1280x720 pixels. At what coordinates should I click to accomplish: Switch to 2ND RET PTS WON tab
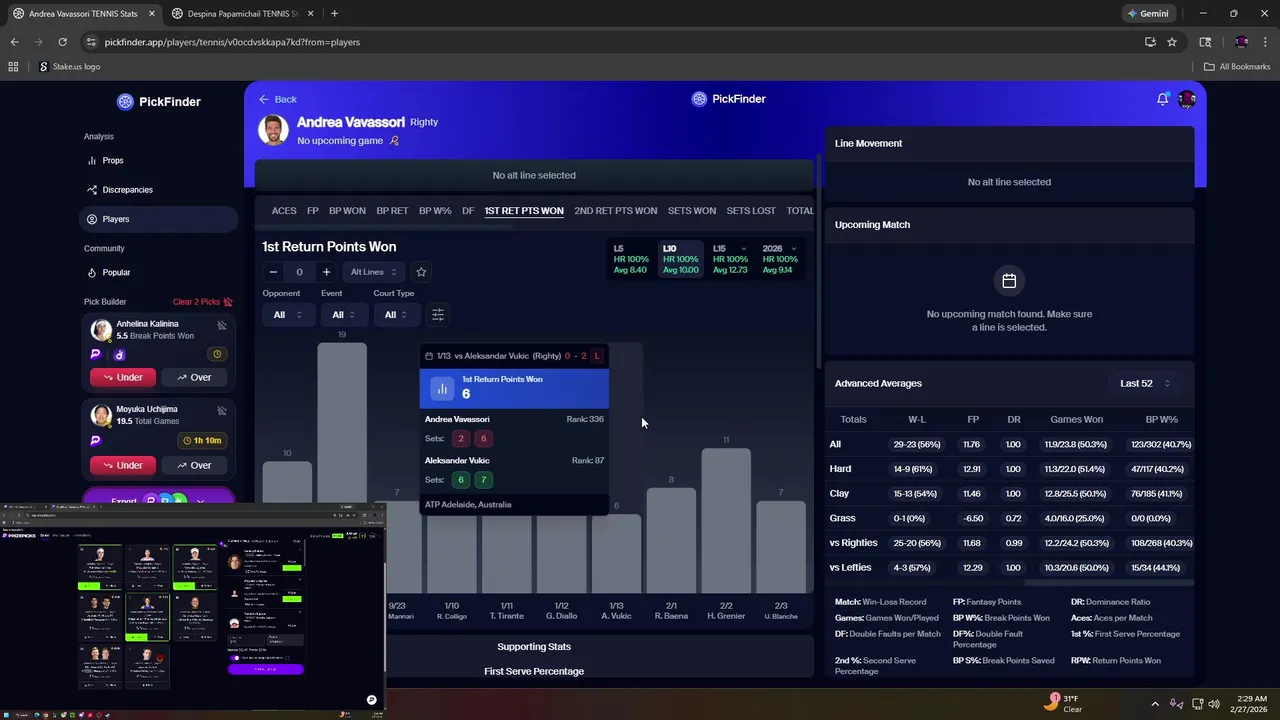[615, 211]
